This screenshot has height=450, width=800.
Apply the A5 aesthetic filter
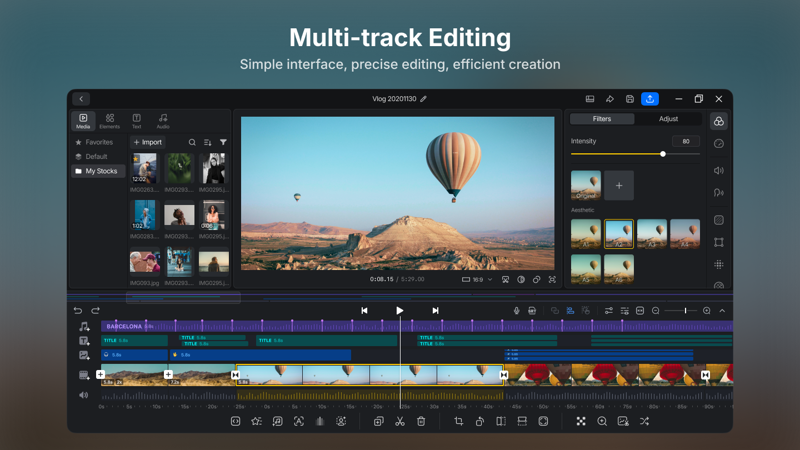click(x=586, y=269)
